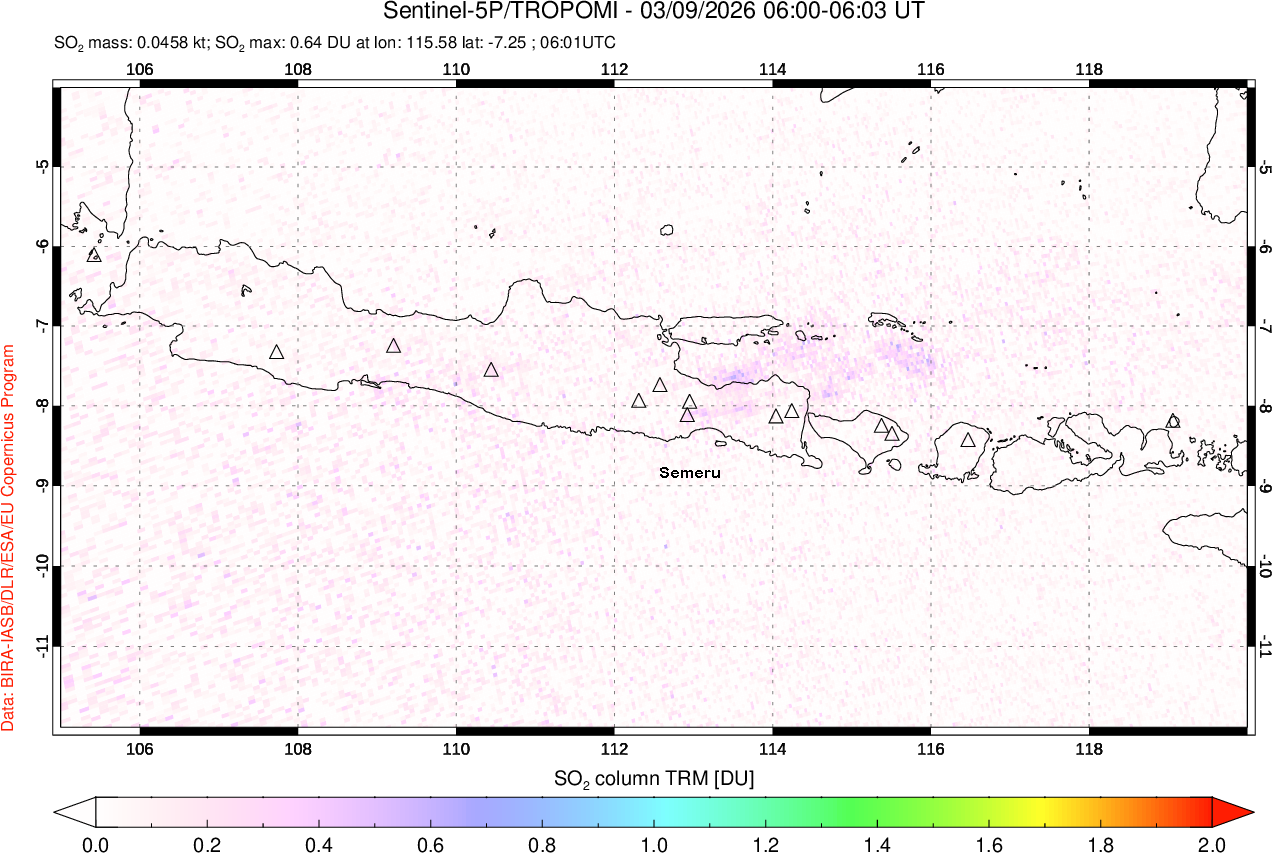Select the volcano triangle near 107.8°E in West Java

click(x=277, y=352)
